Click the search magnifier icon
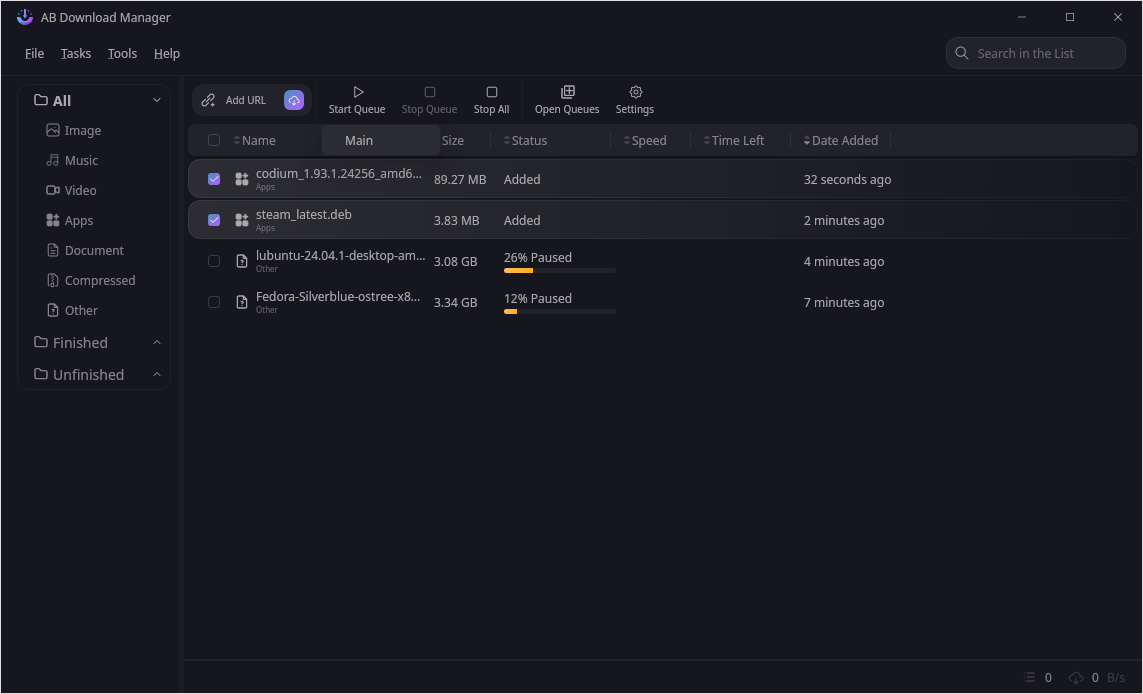Screen dimensions: 1143x694 [x=961, y=53]
